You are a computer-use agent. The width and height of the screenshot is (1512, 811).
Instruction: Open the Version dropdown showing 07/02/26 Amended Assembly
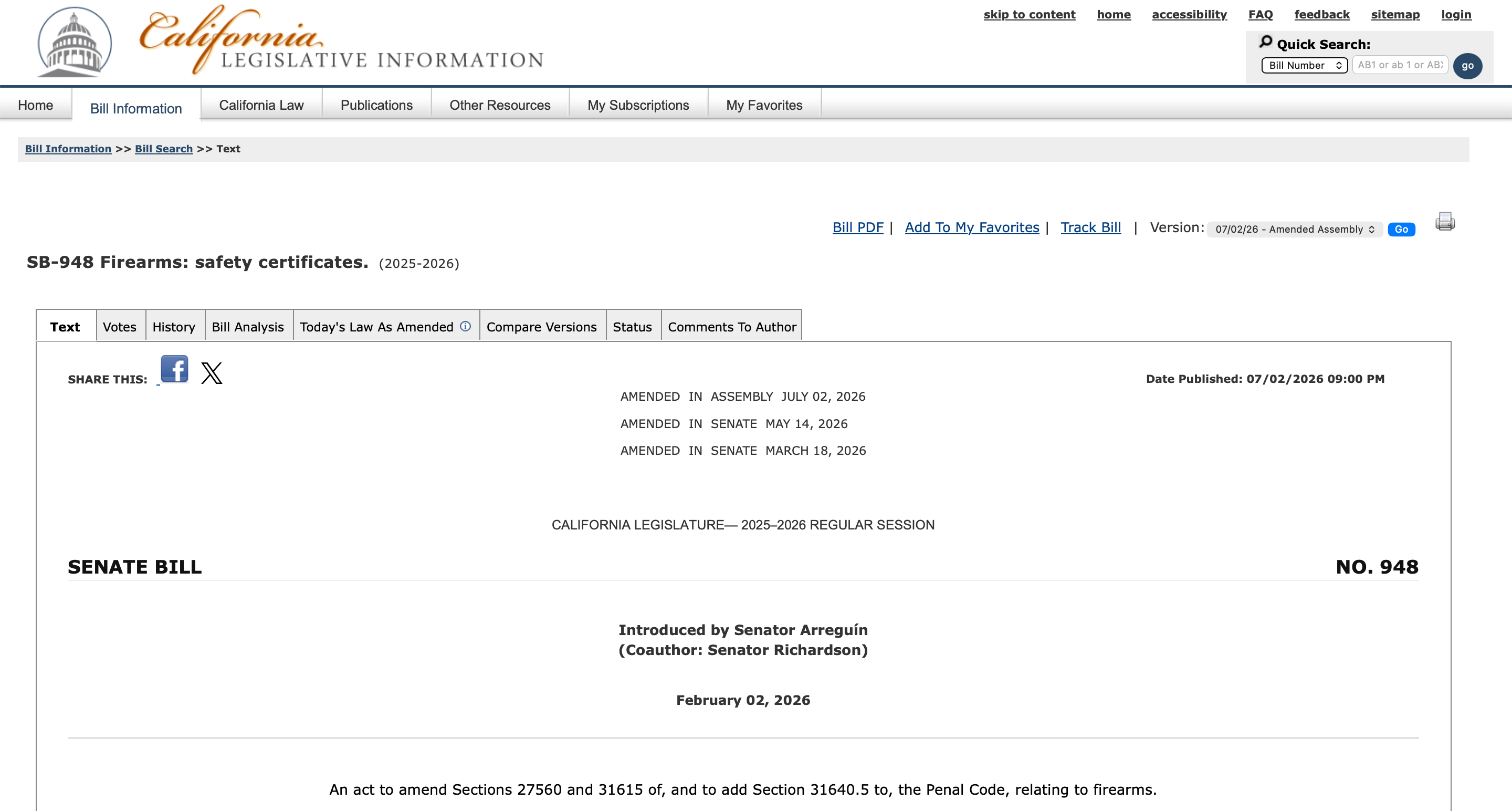[x=1294, y=229]
